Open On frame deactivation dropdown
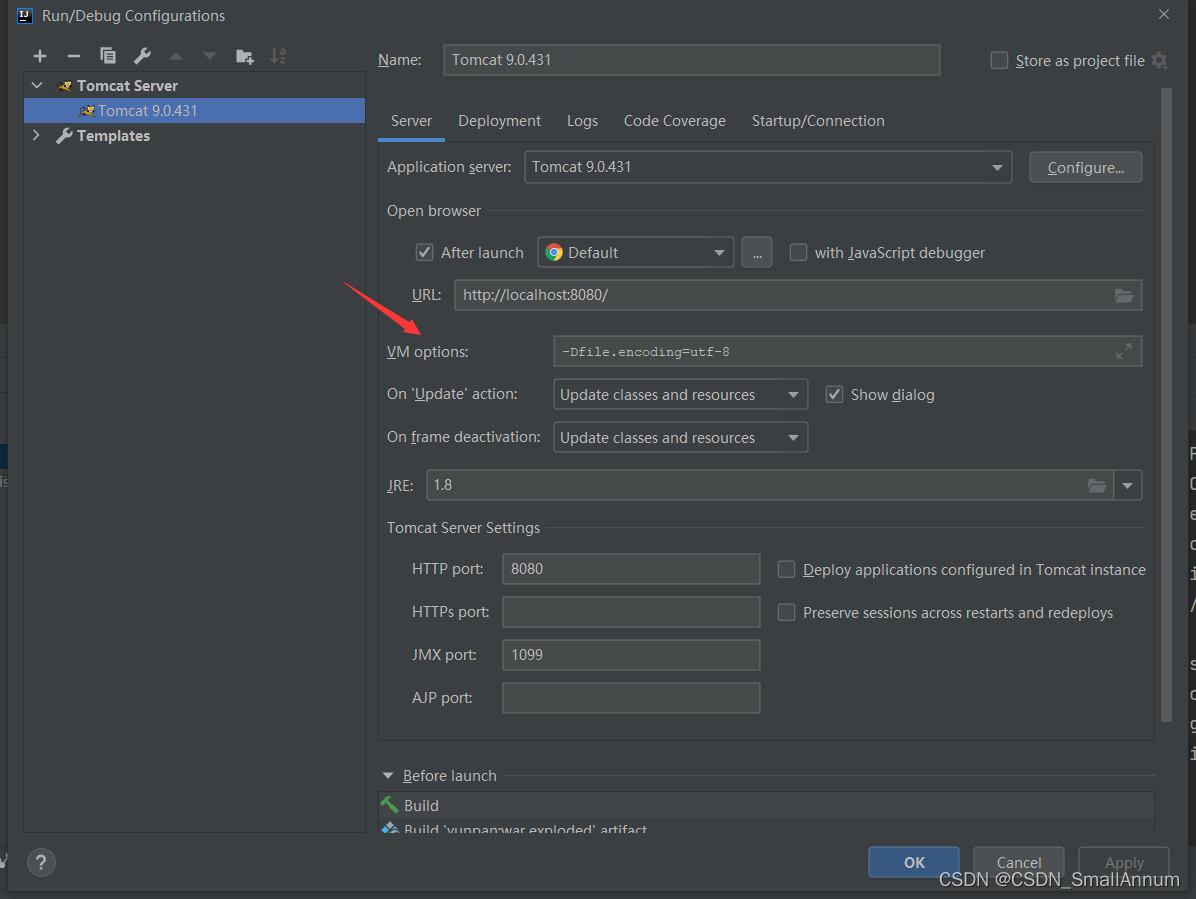 [x=680, y=438]
